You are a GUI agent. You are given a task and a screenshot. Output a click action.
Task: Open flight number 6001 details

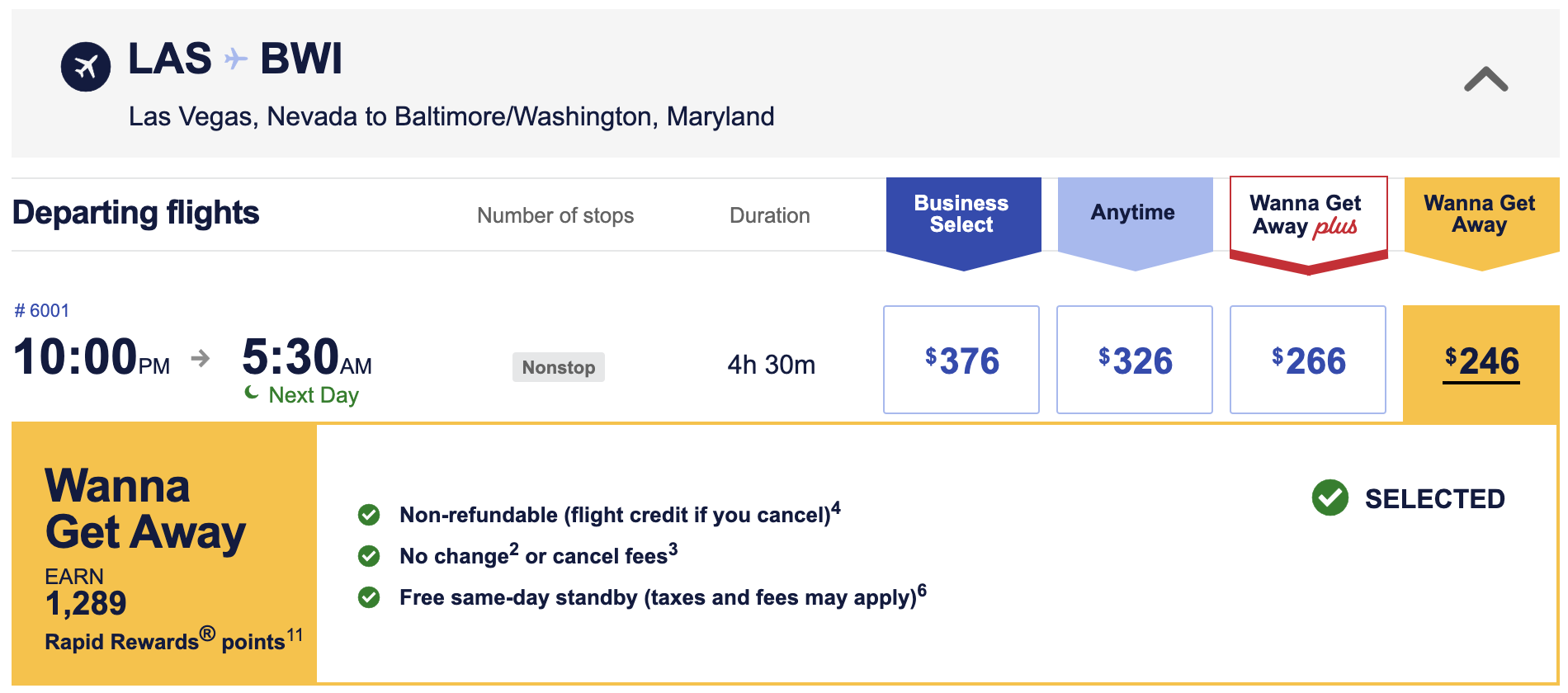tap(42, 311)
